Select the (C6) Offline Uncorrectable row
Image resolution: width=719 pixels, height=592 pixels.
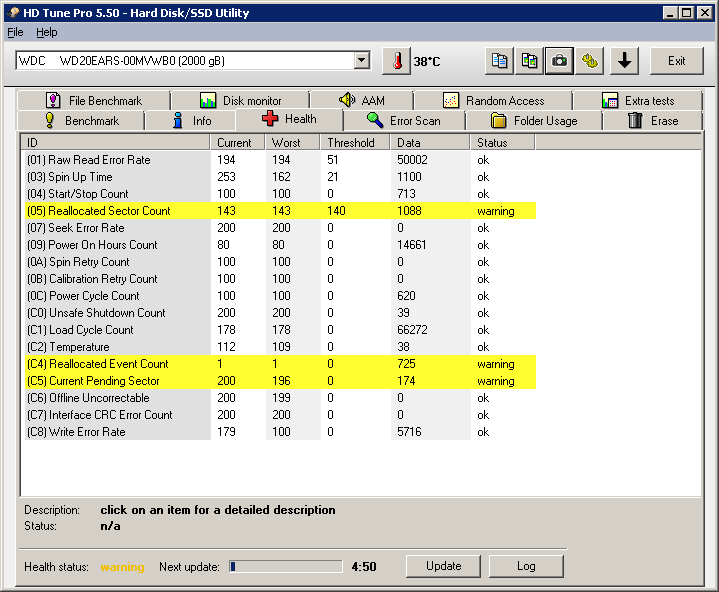280,398
